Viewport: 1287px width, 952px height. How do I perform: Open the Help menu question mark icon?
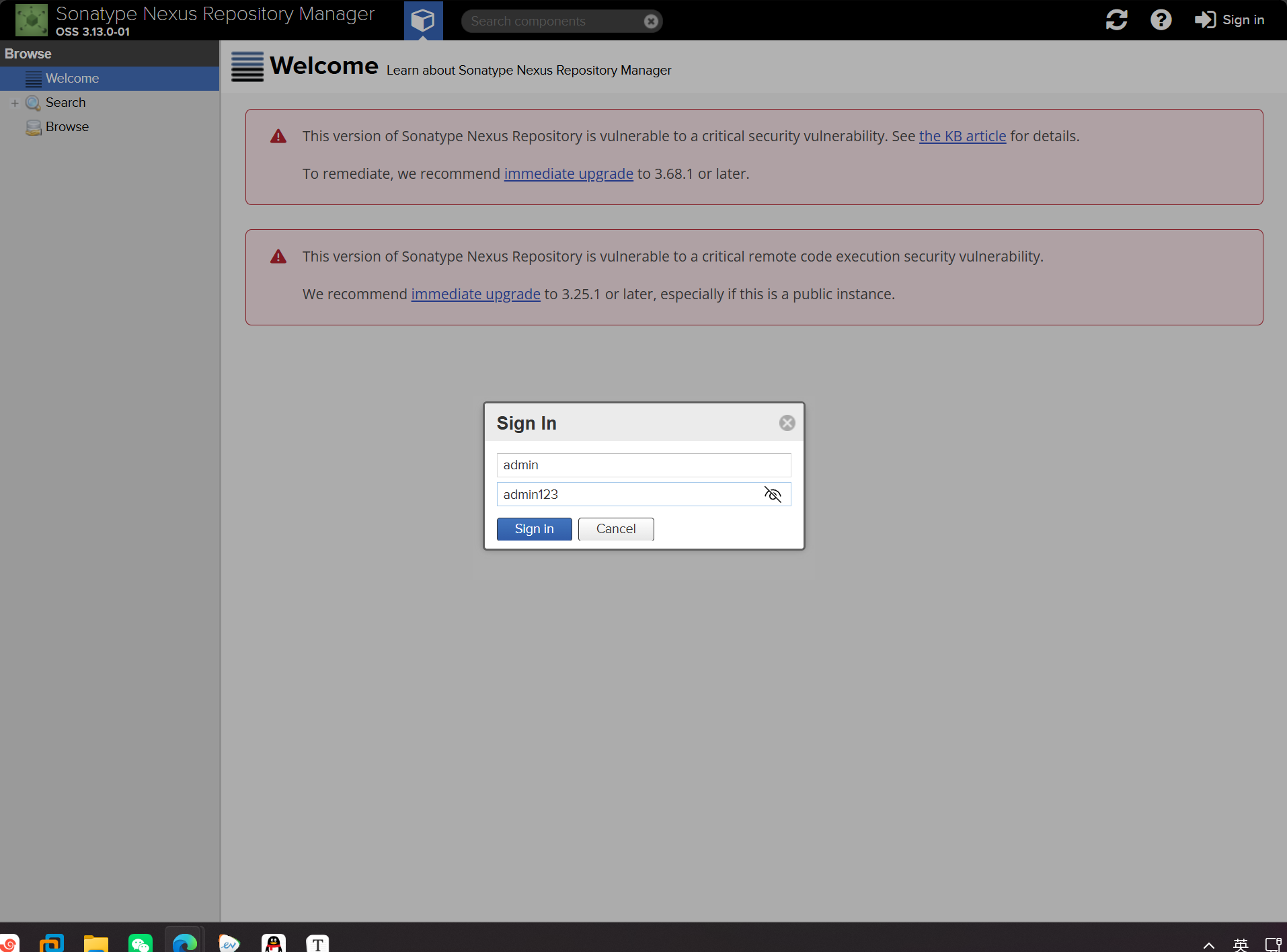pos(1161,20)
